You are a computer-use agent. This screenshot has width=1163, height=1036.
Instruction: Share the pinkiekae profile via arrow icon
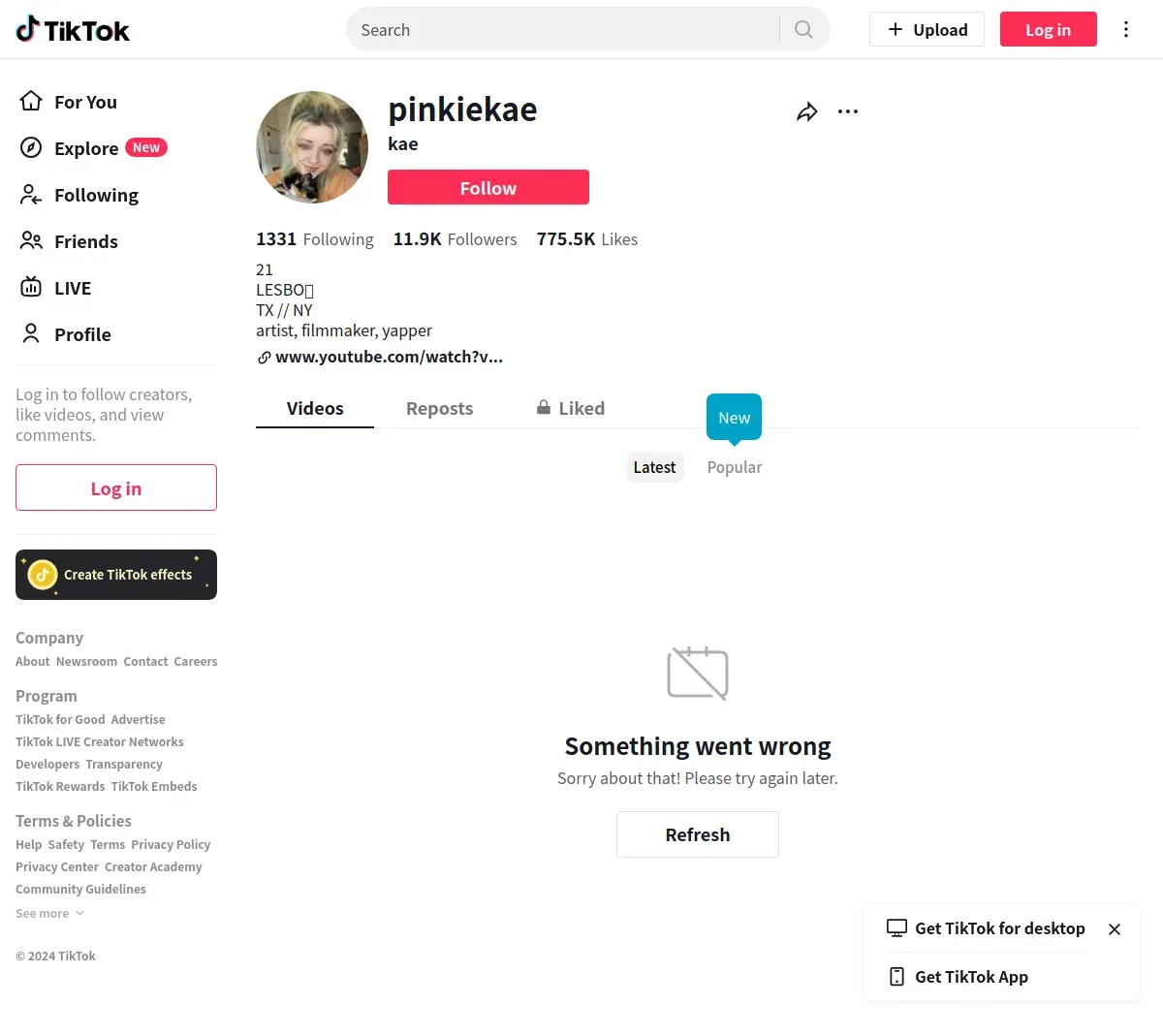(806, 112)
